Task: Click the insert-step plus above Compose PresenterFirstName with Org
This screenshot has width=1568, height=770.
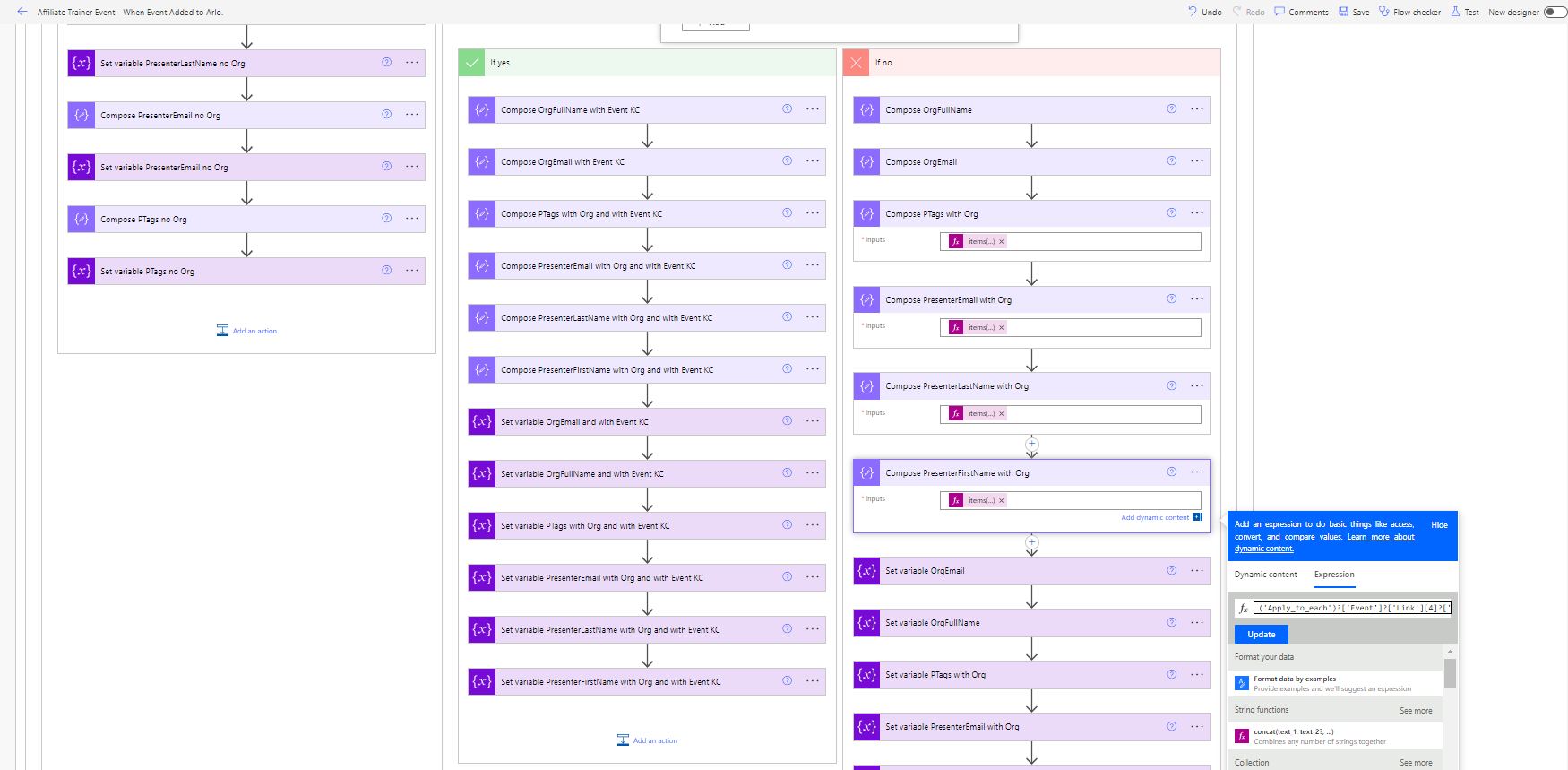Action: pos(1031,444)
